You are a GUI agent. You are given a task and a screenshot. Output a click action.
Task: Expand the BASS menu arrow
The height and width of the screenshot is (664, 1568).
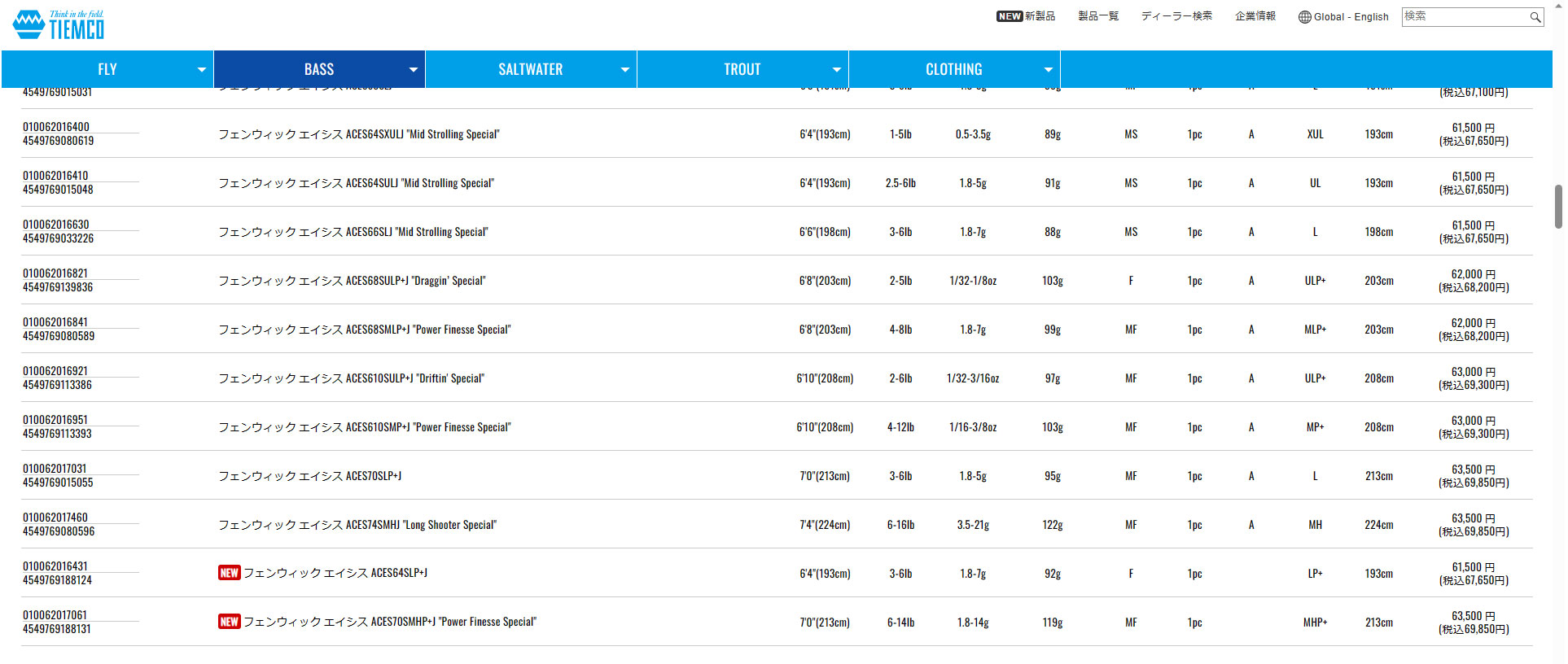tap(413, 70)
